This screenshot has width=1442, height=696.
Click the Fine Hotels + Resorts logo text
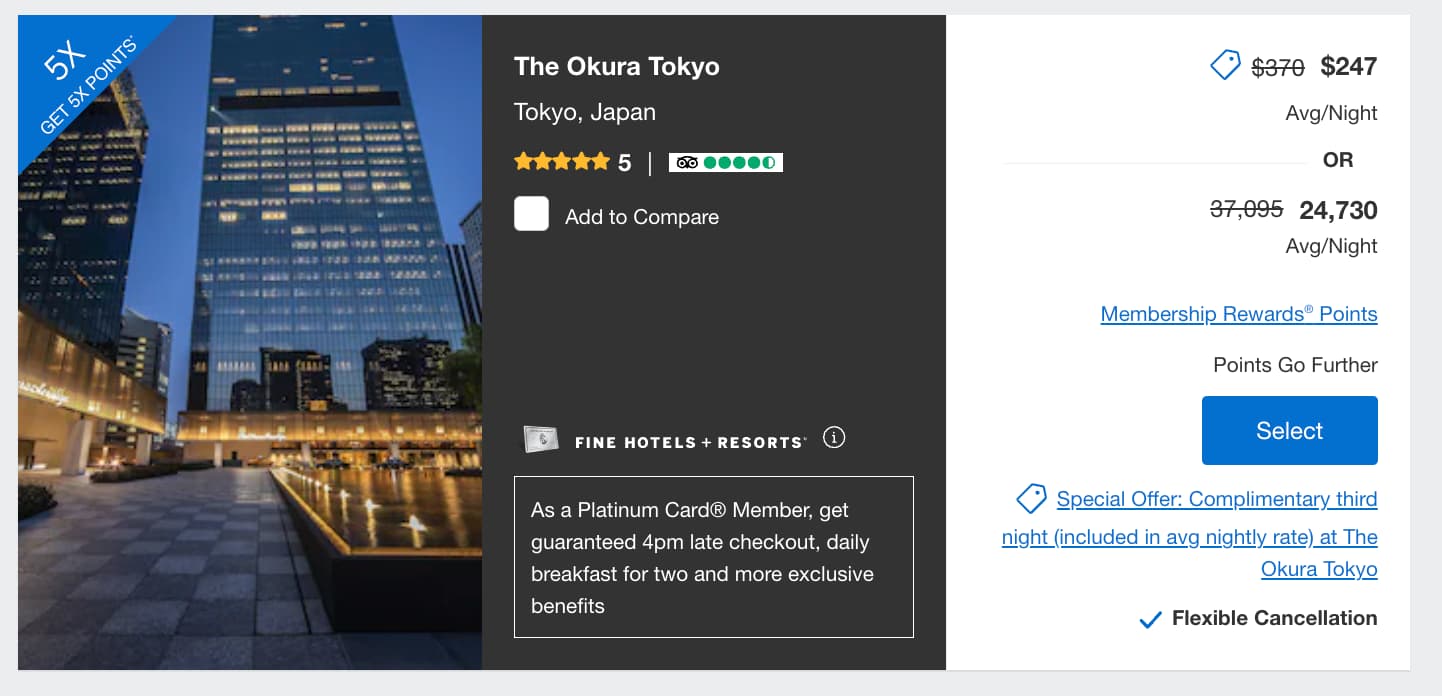(x=690, y=442)
